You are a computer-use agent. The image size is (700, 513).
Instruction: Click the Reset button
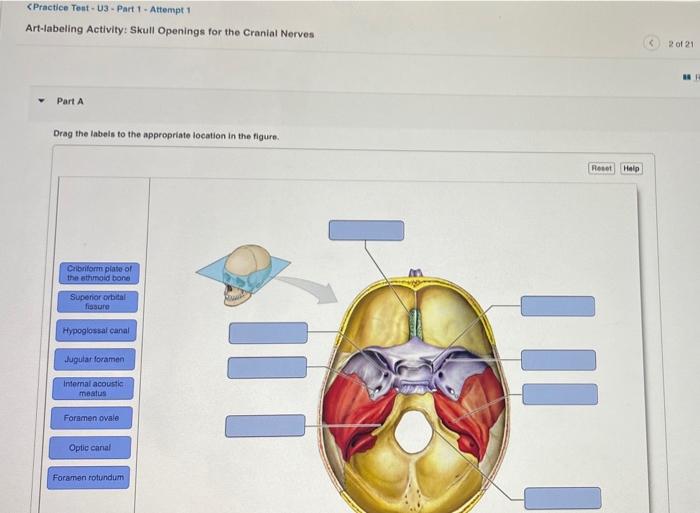(x=601, y=168)
